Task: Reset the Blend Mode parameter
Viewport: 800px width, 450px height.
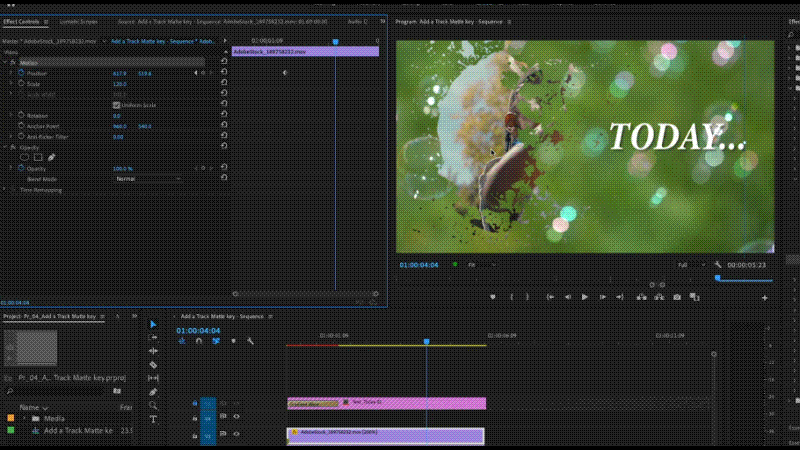Action: (x=224, y=178)
